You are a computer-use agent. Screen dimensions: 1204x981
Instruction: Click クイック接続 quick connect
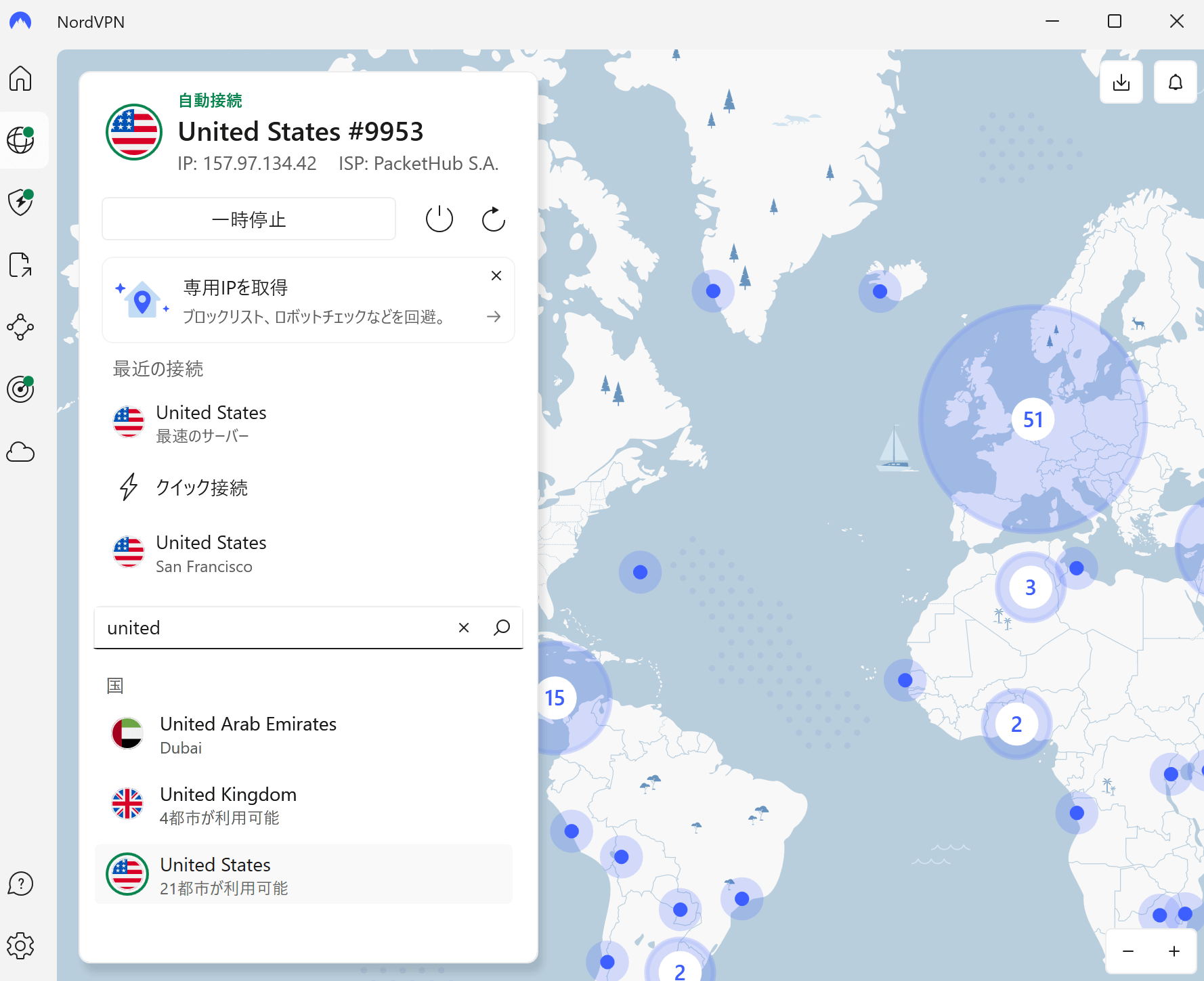click(309, 487)
